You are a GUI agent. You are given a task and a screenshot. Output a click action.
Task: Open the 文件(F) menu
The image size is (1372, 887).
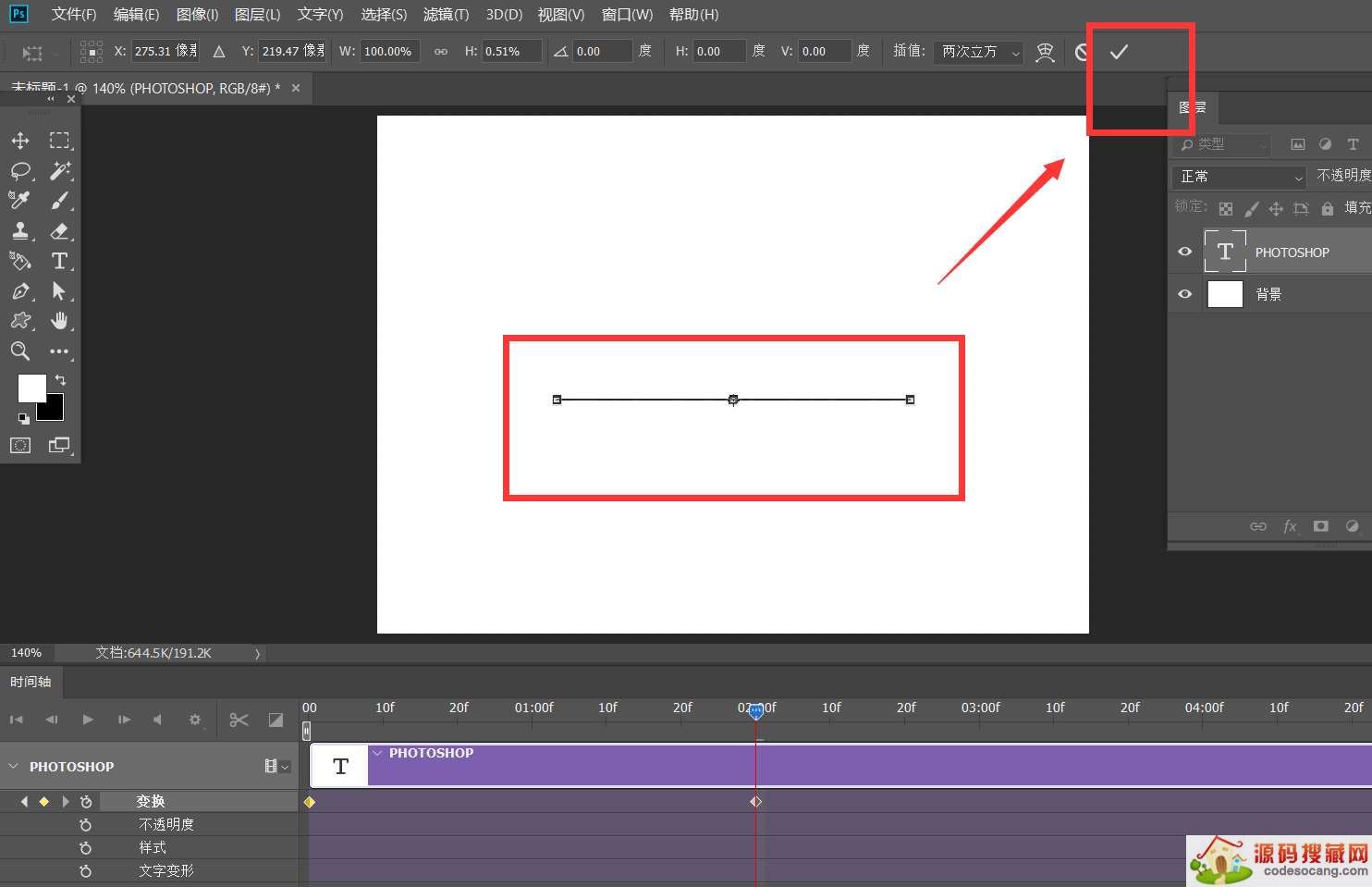click(74, 15)
